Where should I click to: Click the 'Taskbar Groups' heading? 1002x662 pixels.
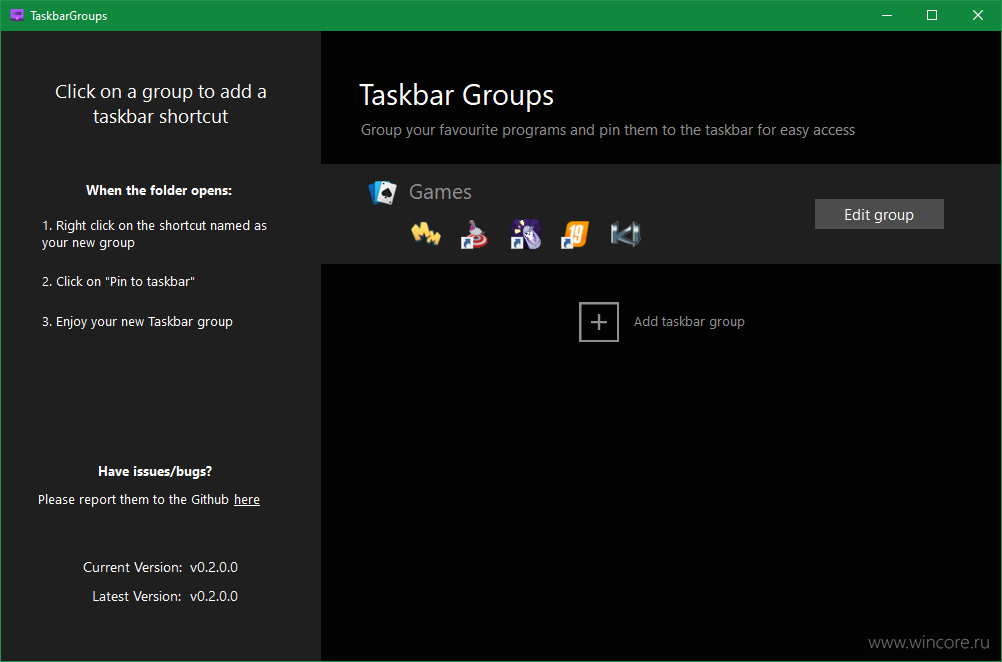pyautogui.click(x=456, y=95)
